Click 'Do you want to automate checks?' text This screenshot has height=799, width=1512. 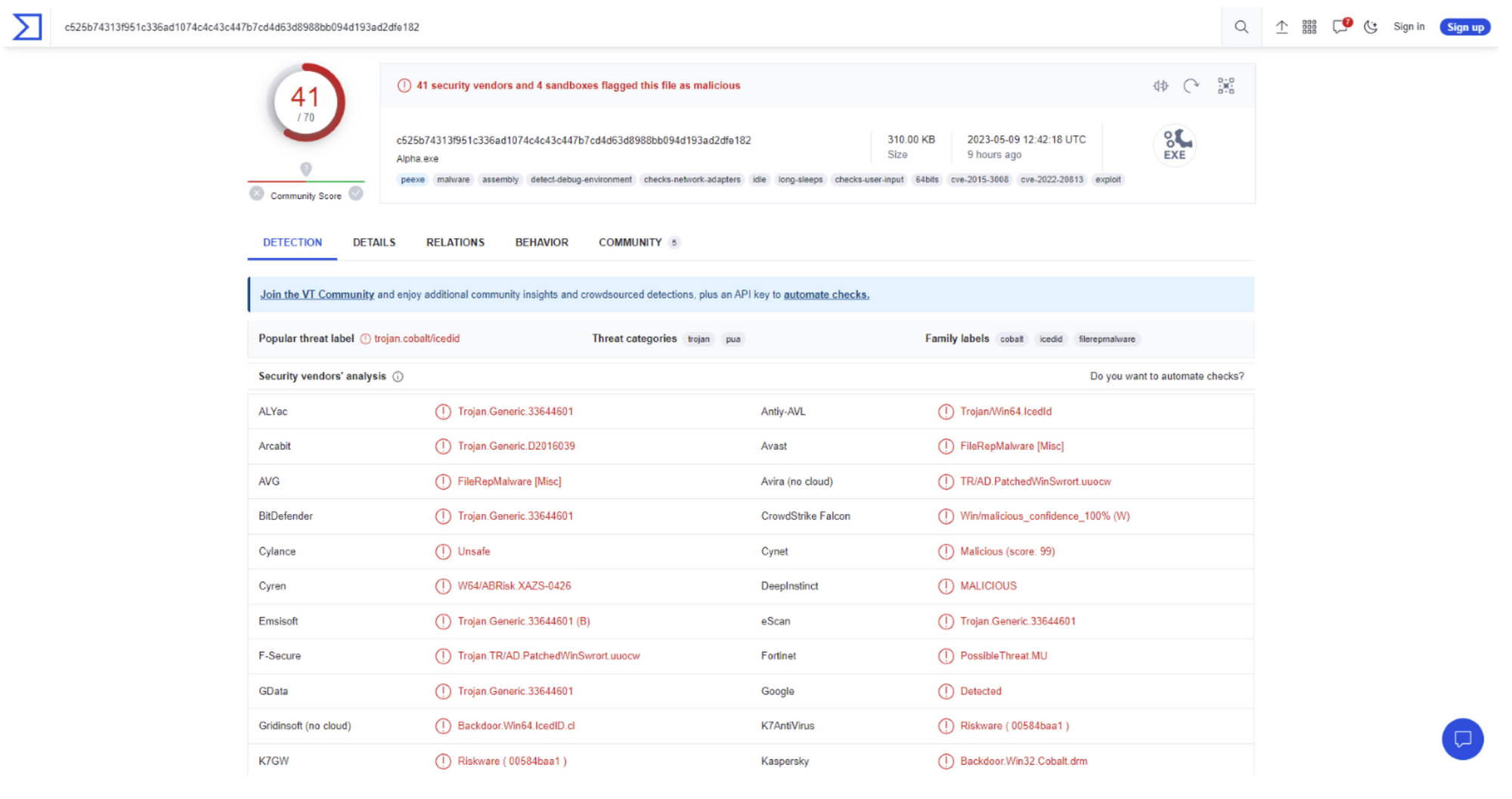1167,376
